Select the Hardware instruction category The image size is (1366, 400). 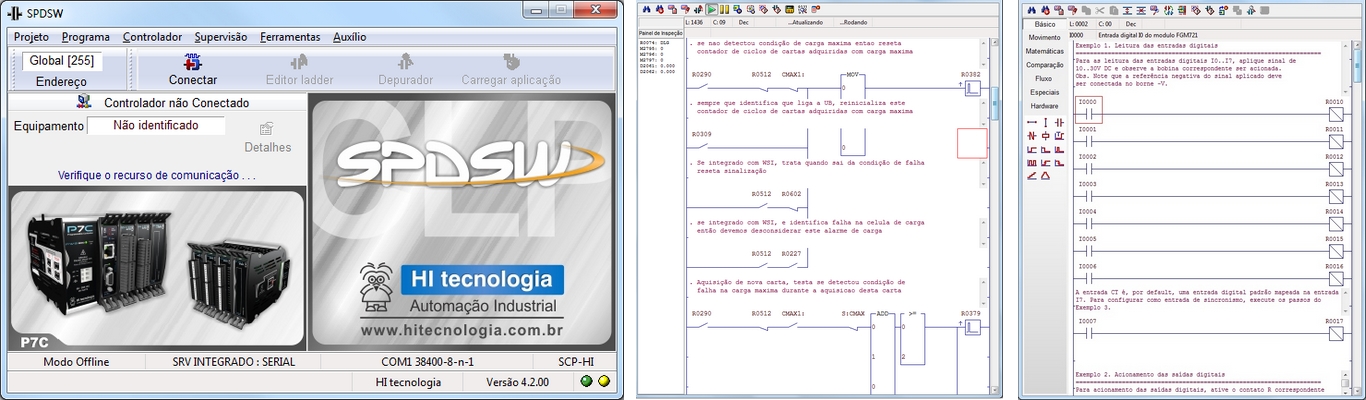1044,105
